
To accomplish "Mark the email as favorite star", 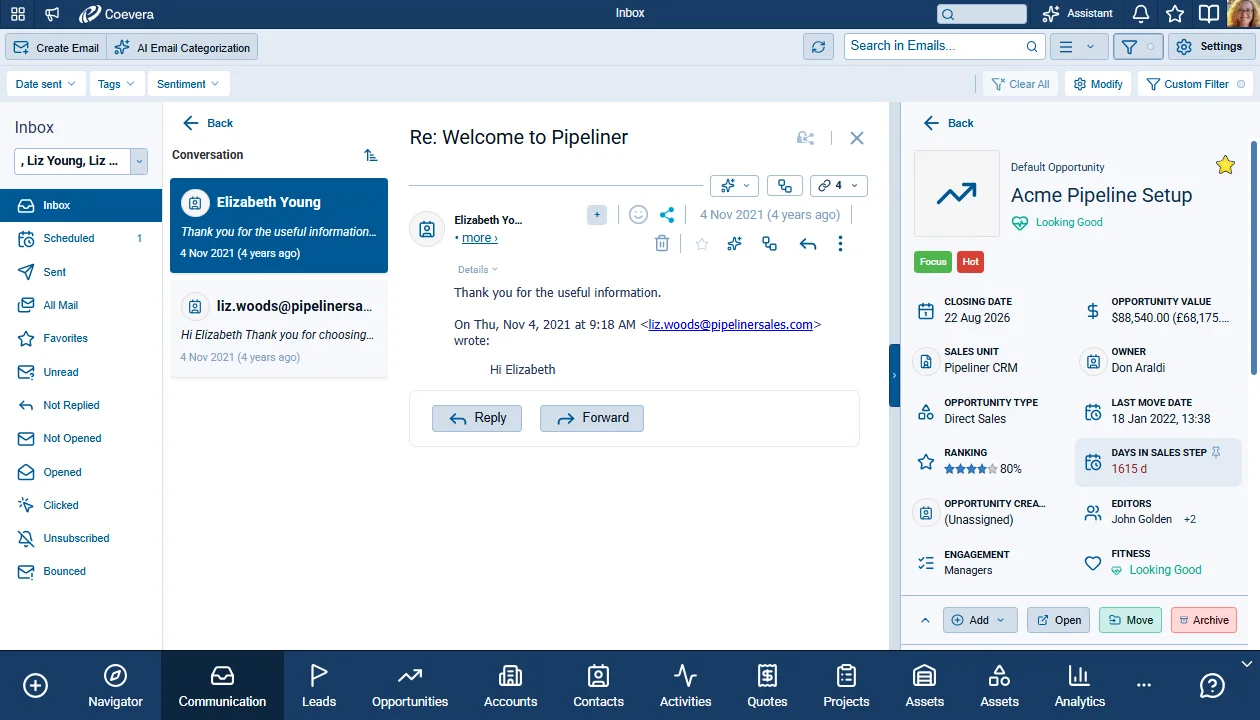I will pos(702,243).
